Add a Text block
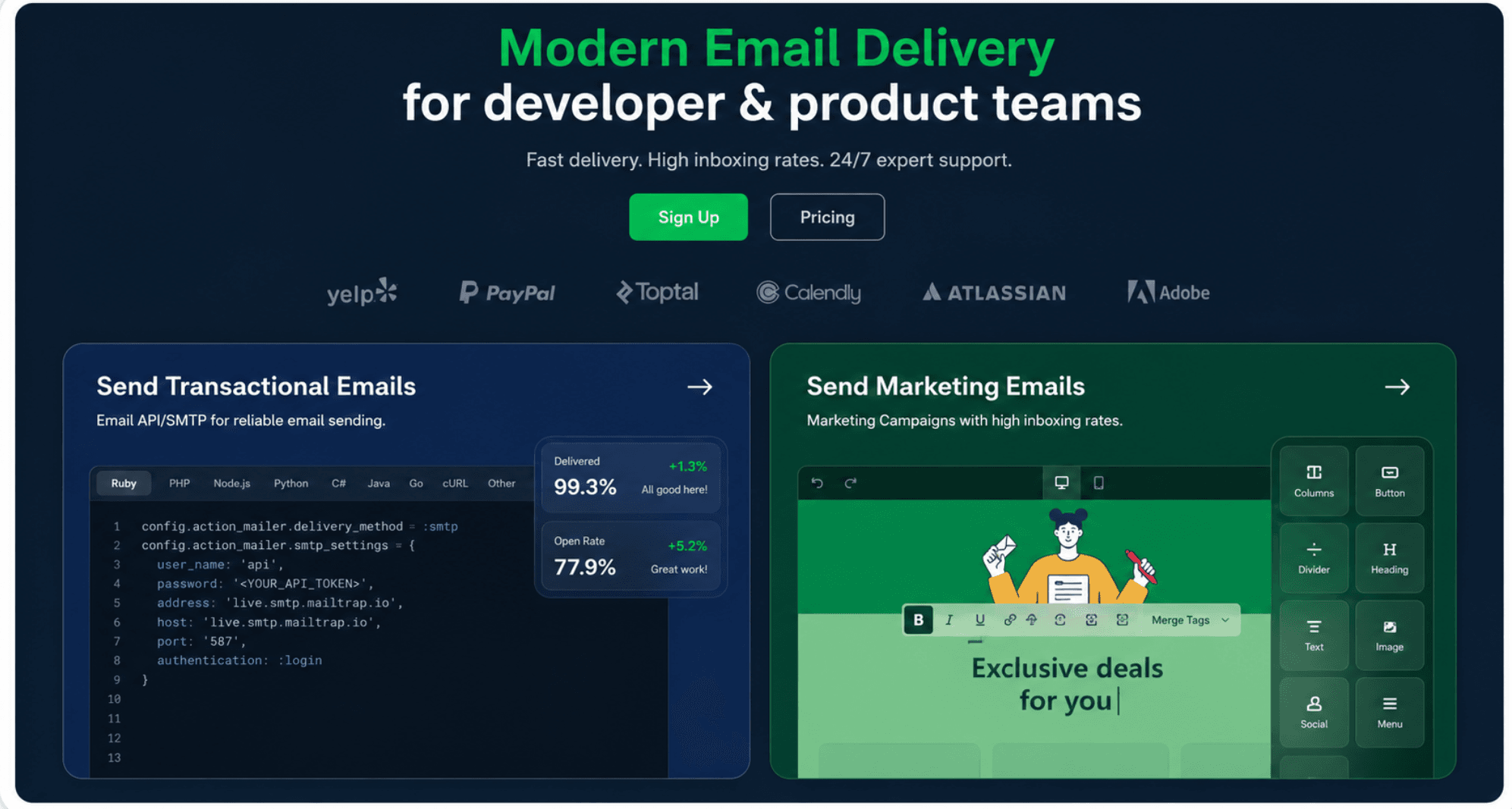 [1313, 635]
